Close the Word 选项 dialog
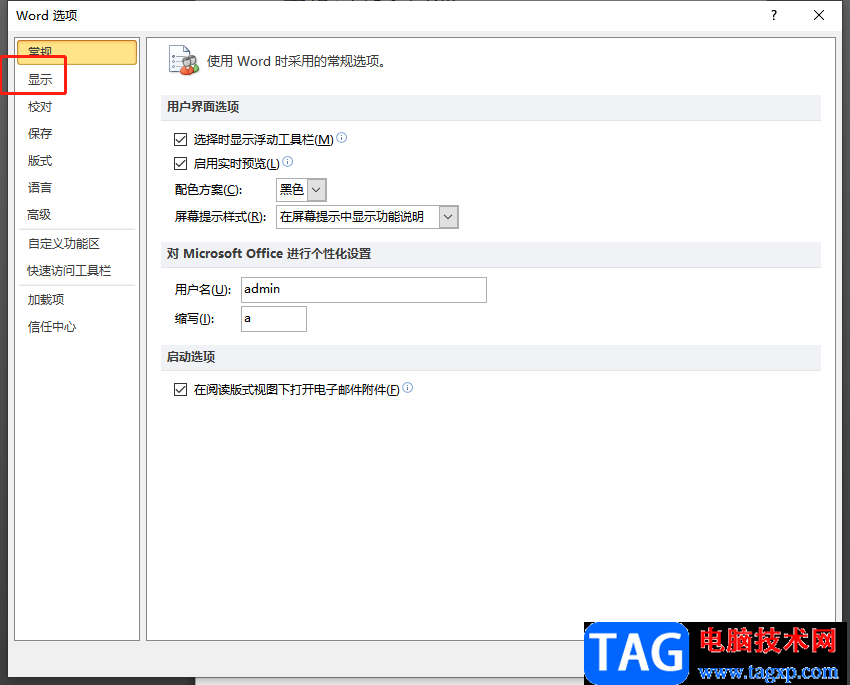 819,15
